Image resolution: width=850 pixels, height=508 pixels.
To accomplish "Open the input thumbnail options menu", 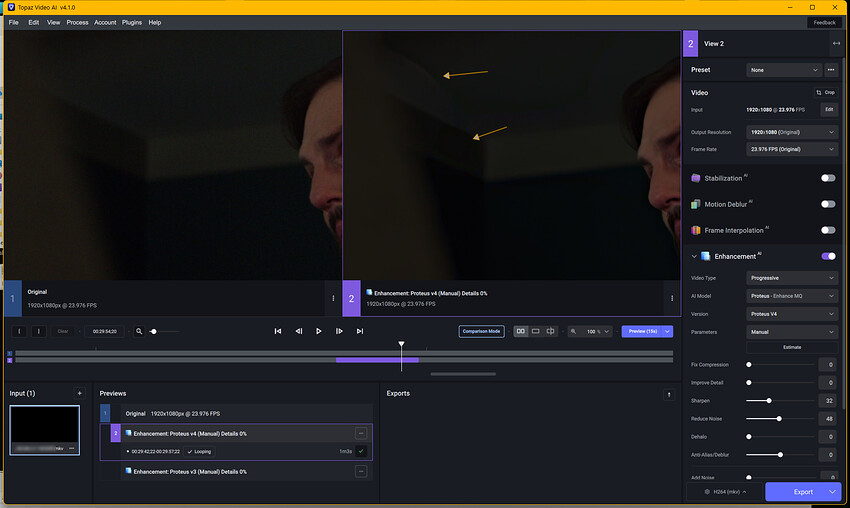I will [x=72, y=448].
